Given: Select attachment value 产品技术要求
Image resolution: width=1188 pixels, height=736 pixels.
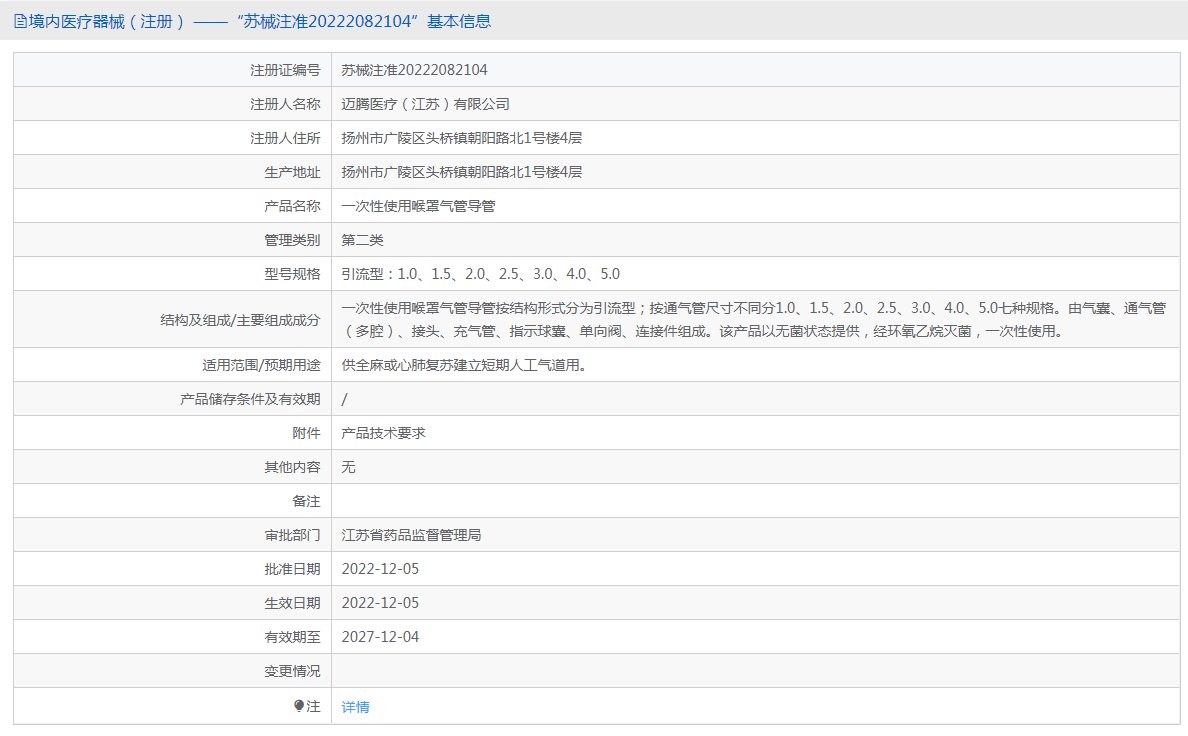Looking at the screenshot, I should 383,433.
